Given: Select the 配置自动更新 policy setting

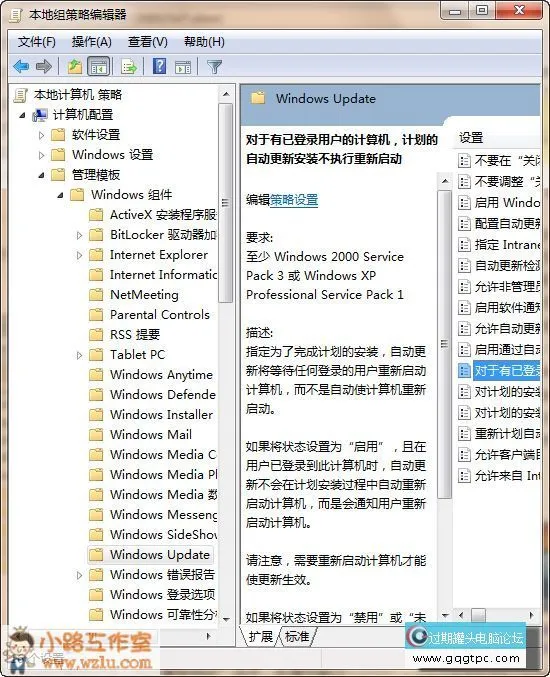Looking at the screenshot, I should [499, 224].
